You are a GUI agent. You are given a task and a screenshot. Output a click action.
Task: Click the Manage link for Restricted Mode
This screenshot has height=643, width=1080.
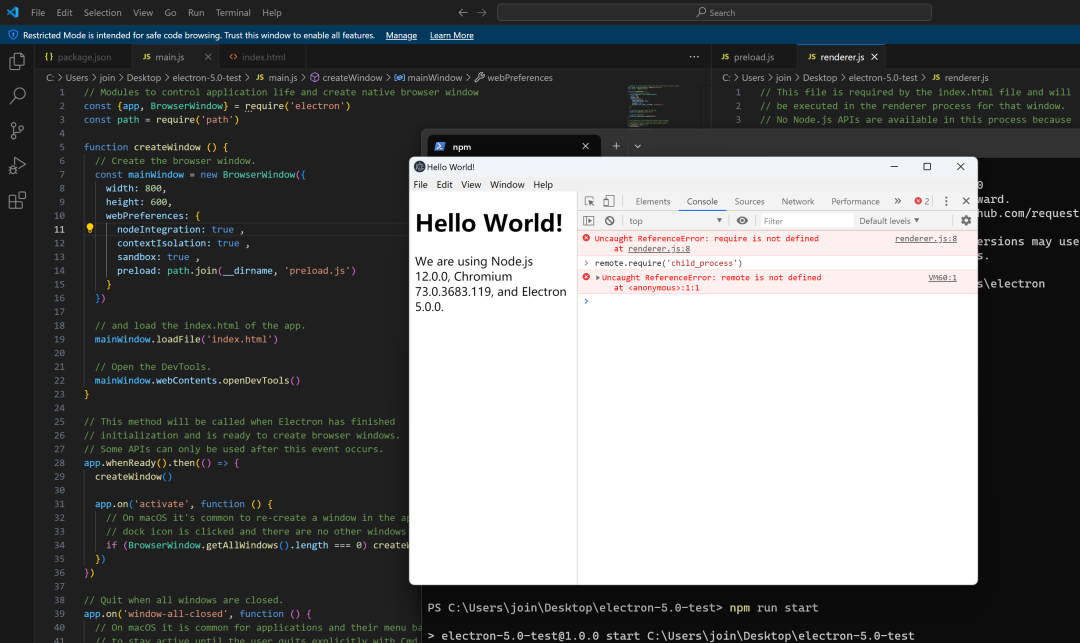point(401,35)
